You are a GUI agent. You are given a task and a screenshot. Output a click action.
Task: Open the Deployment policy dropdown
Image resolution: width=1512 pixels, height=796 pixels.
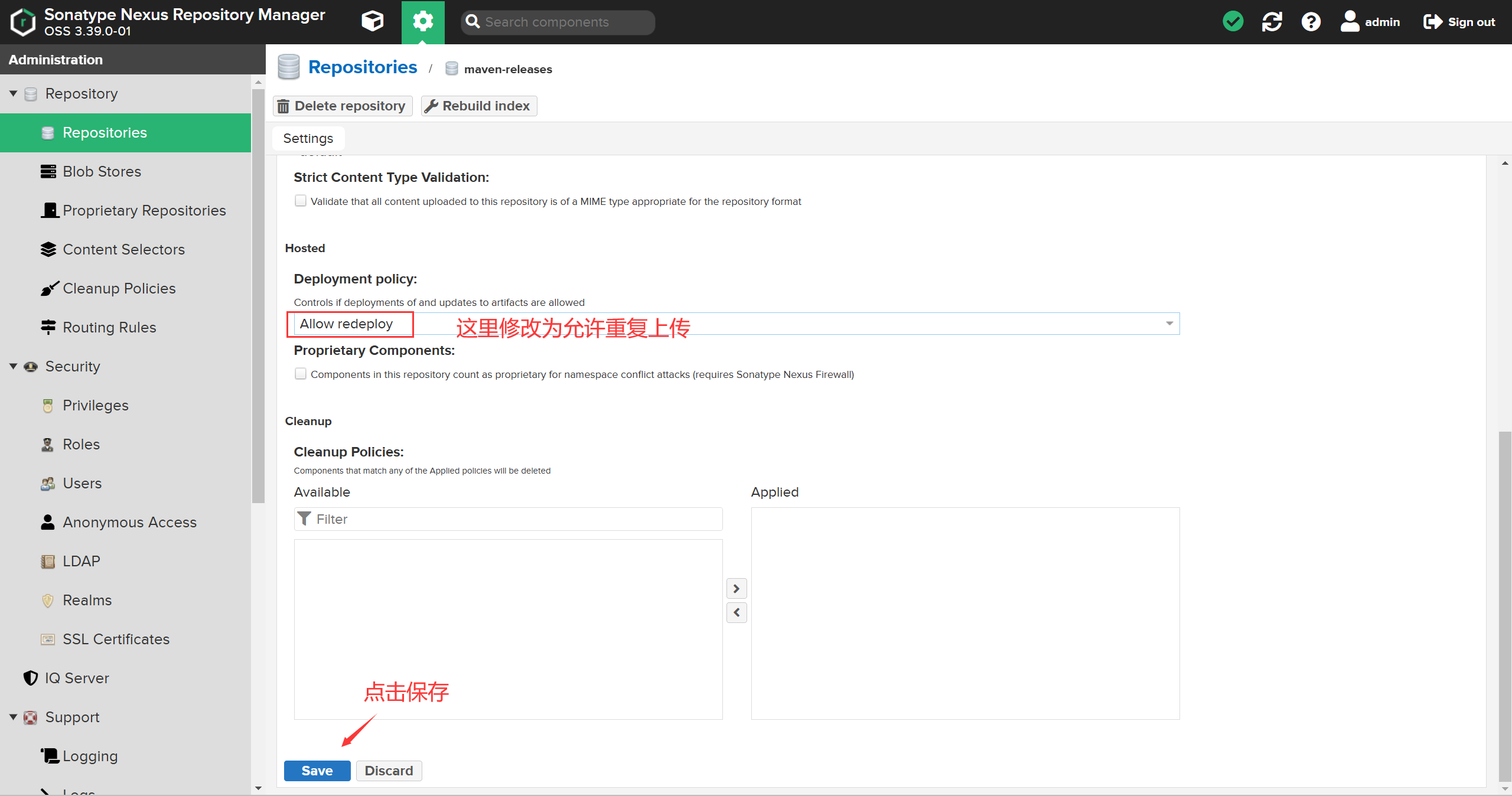[1169, 324]
